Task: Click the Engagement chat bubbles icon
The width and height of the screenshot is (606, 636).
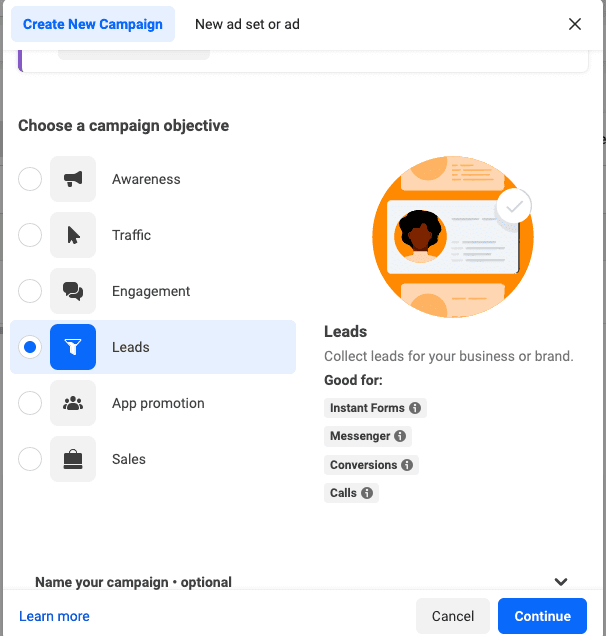Action: (x=73, y=292)
